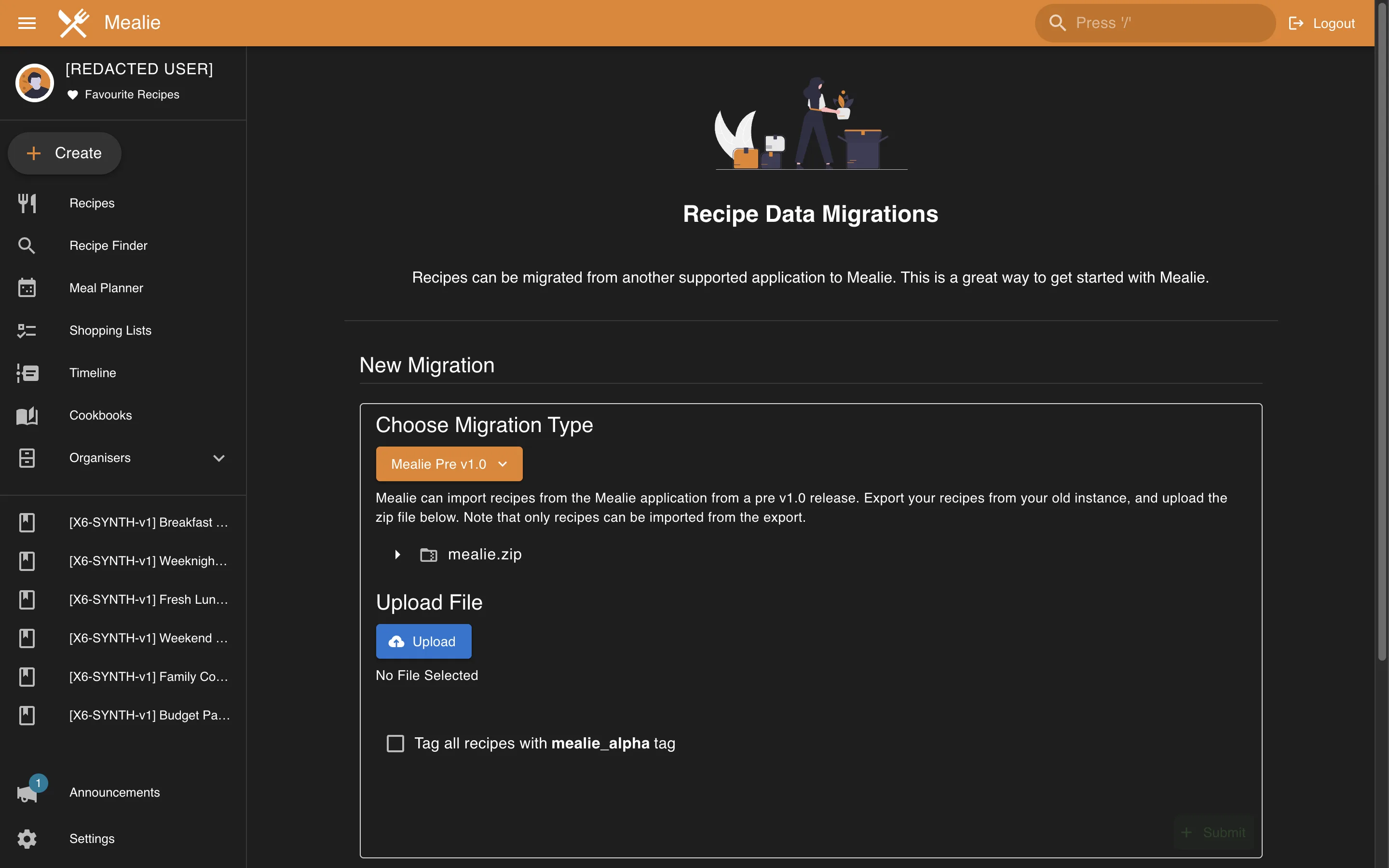
Task: Click the mealie.zip file name
Action: click(x=484, y=555)
